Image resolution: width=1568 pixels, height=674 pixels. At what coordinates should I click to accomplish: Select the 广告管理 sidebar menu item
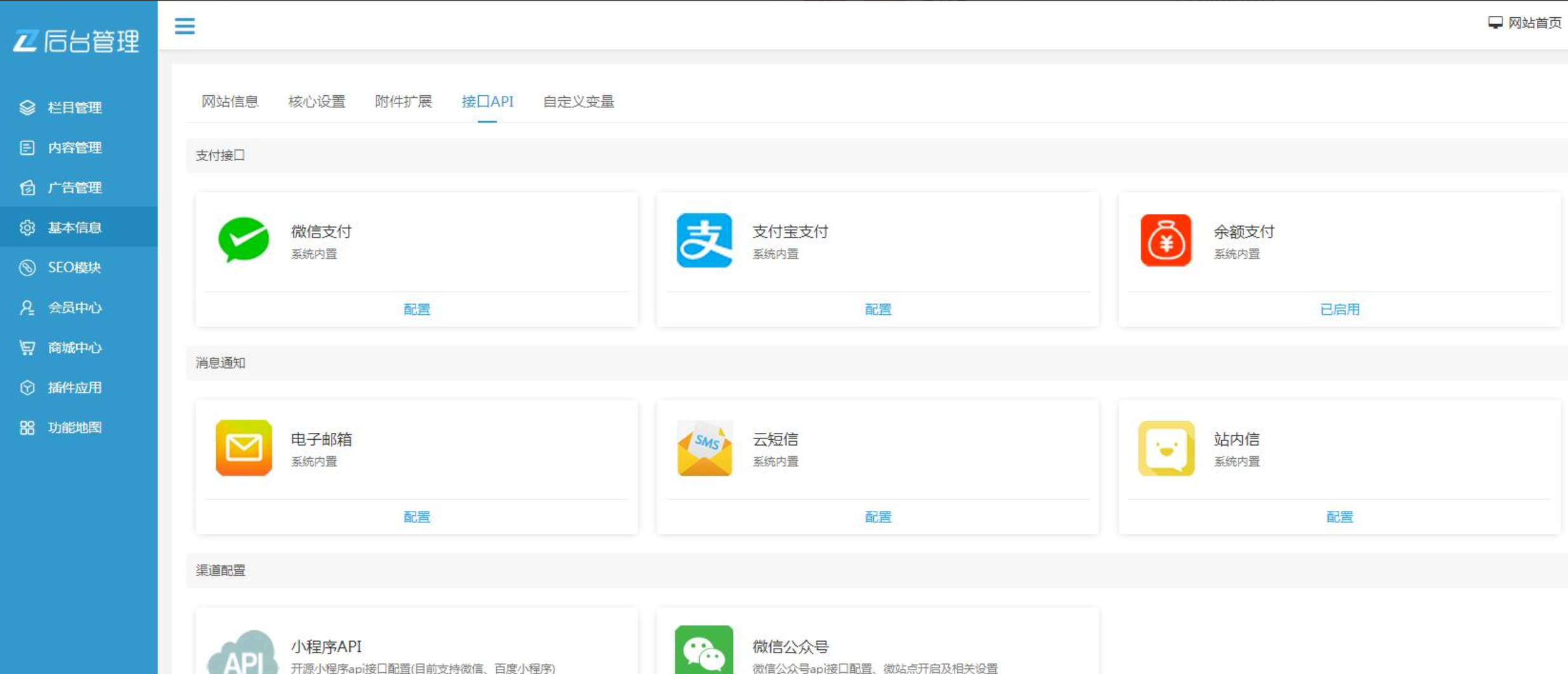coord(79,187)
